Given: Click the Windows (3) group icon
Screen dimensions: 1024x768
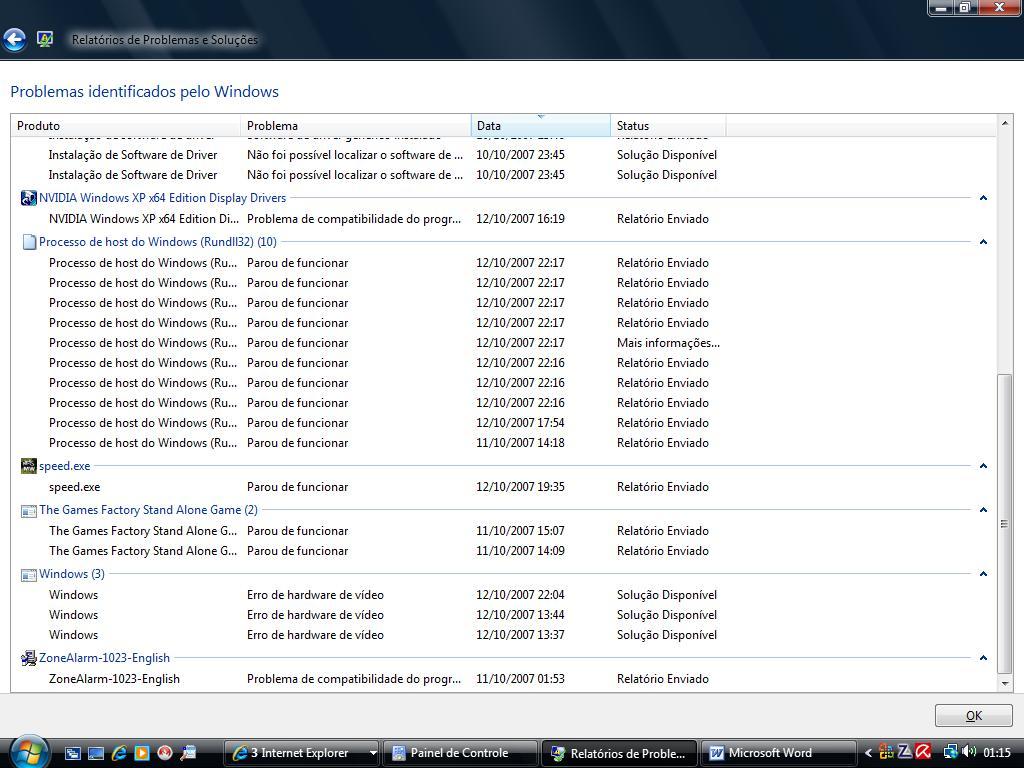Looking at the screenshot, I should (29, 574).
